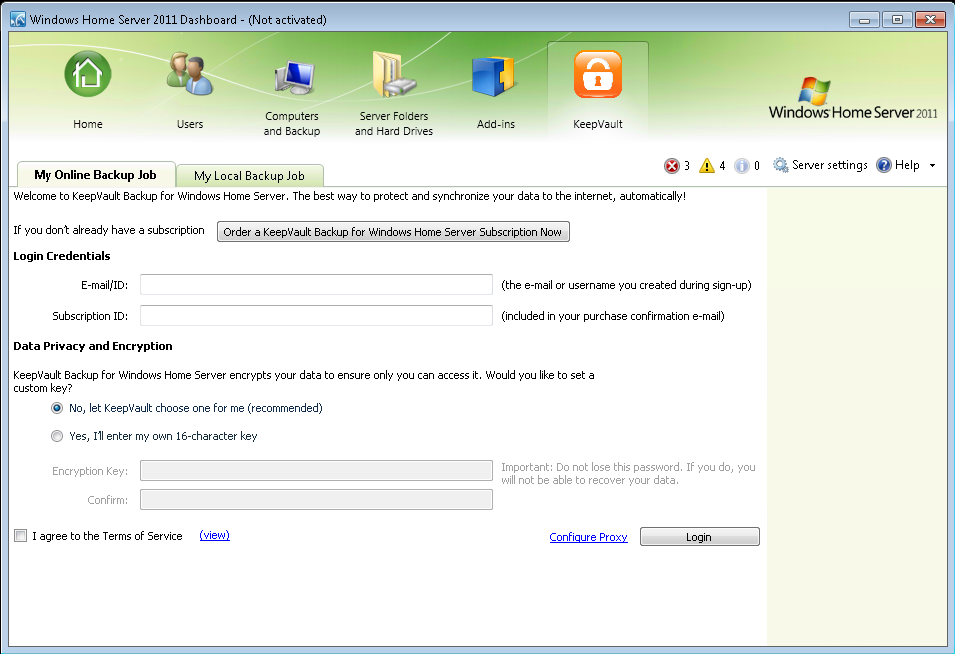Open the Terms of Service (view) link
The height and width of the screenshot is (654, 955).
(214, 535)
